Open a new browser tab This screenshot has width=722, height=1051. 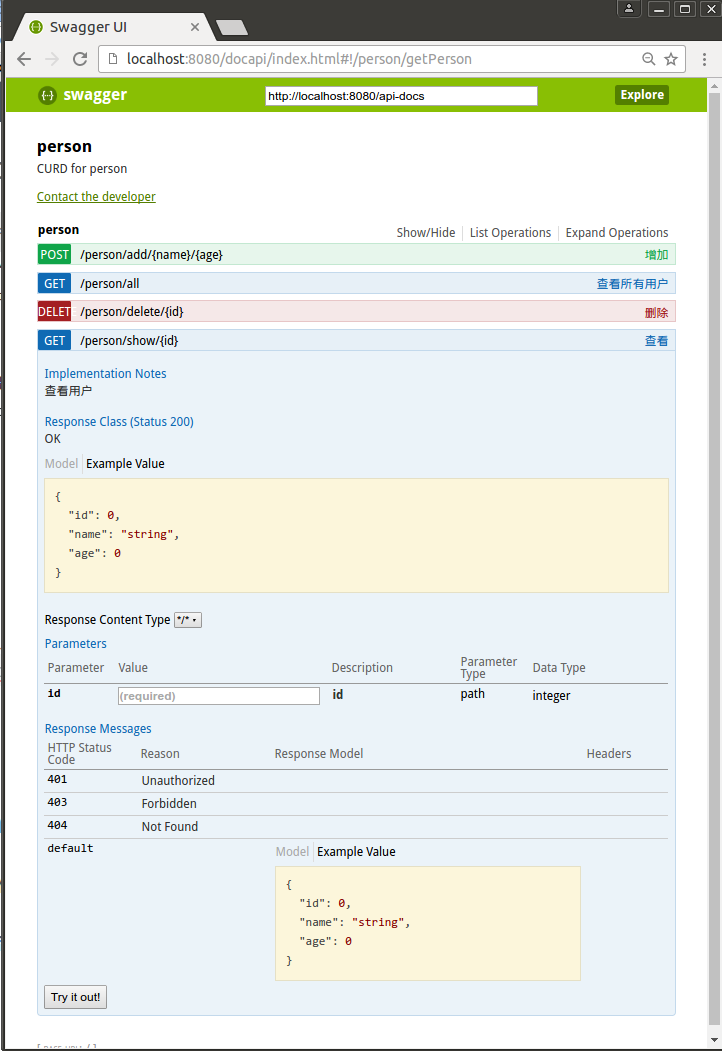pyautogui.click(x=232, y=27)
